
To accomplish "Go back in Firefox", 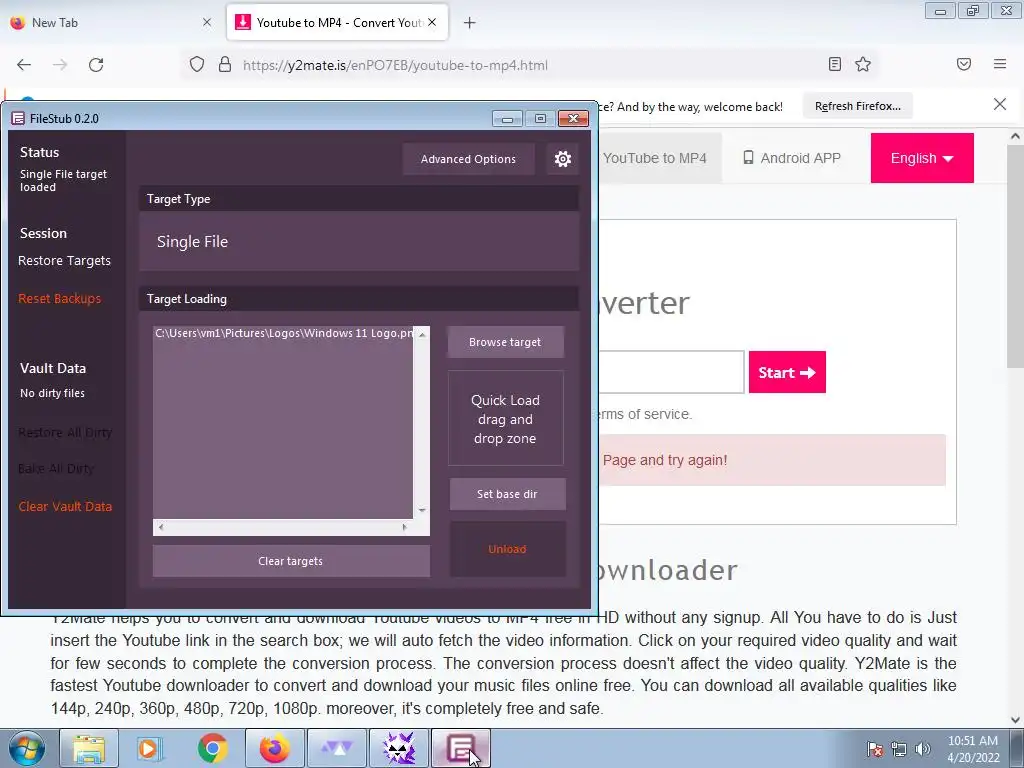I will 24,65.
